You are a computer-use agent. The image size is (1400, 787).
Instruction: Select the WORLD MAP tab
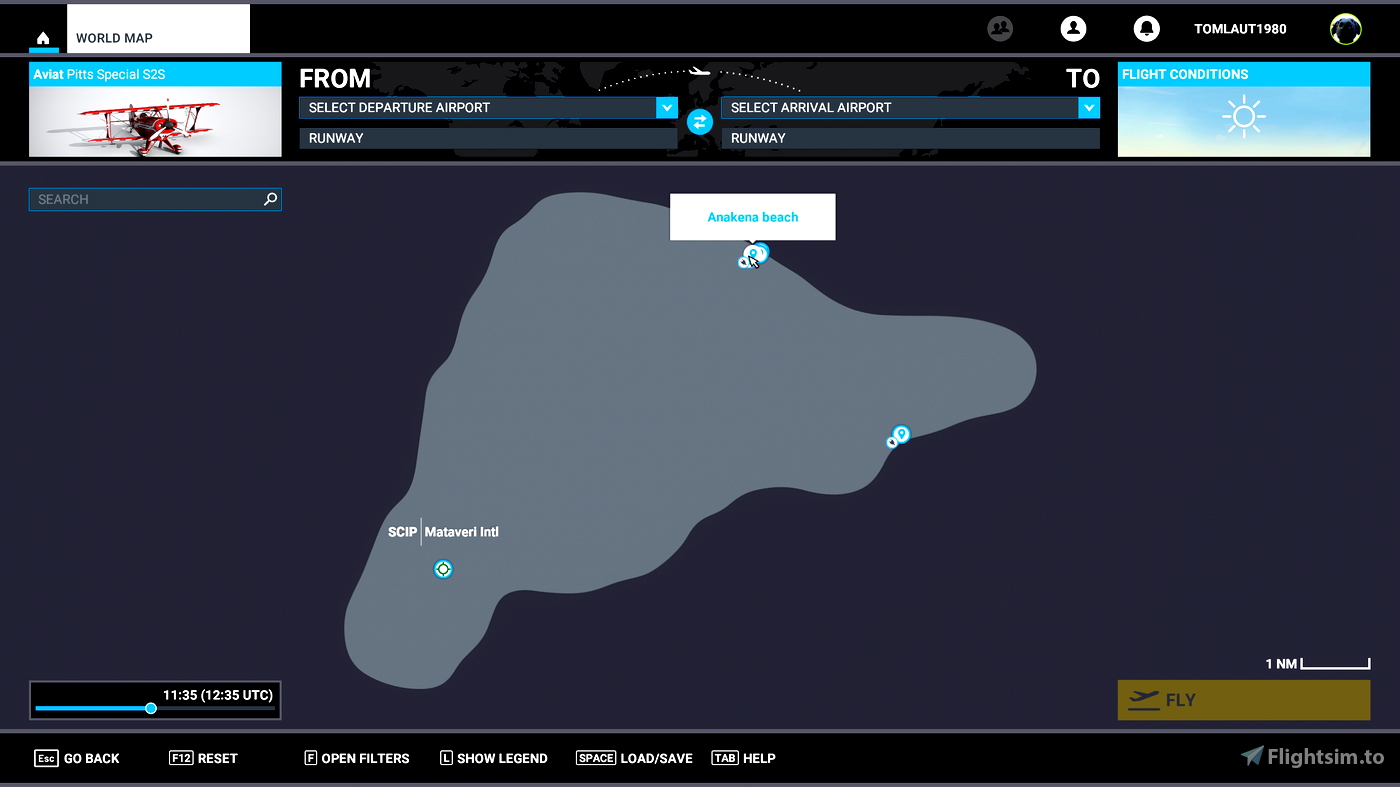pos(158,29)
